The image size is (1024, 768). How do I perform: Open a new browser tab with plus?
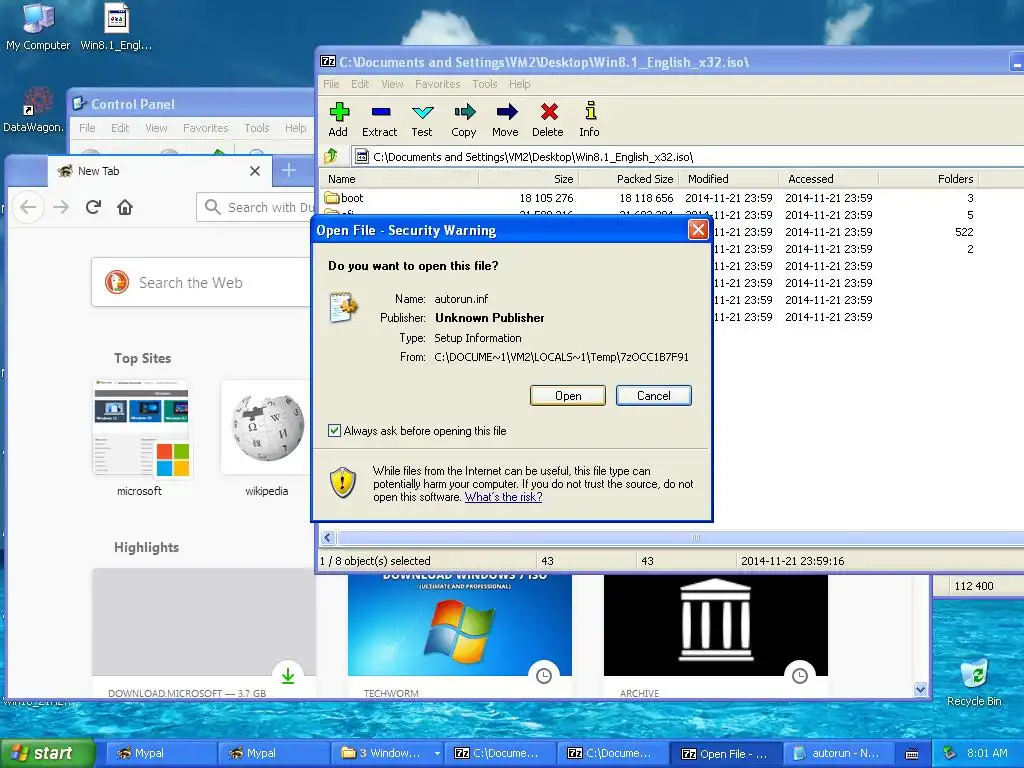(x=289, y=171)
